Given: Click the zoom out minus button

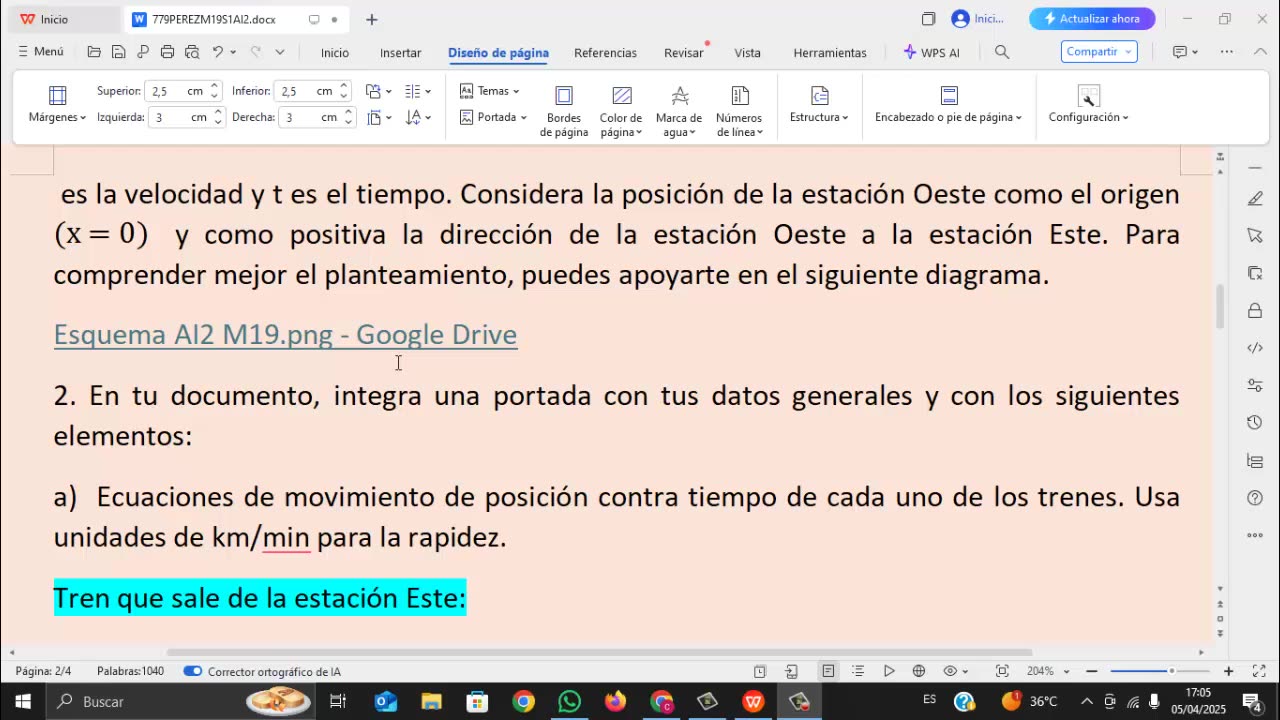Looking at the screenshot, I should tap(1092, 671).
